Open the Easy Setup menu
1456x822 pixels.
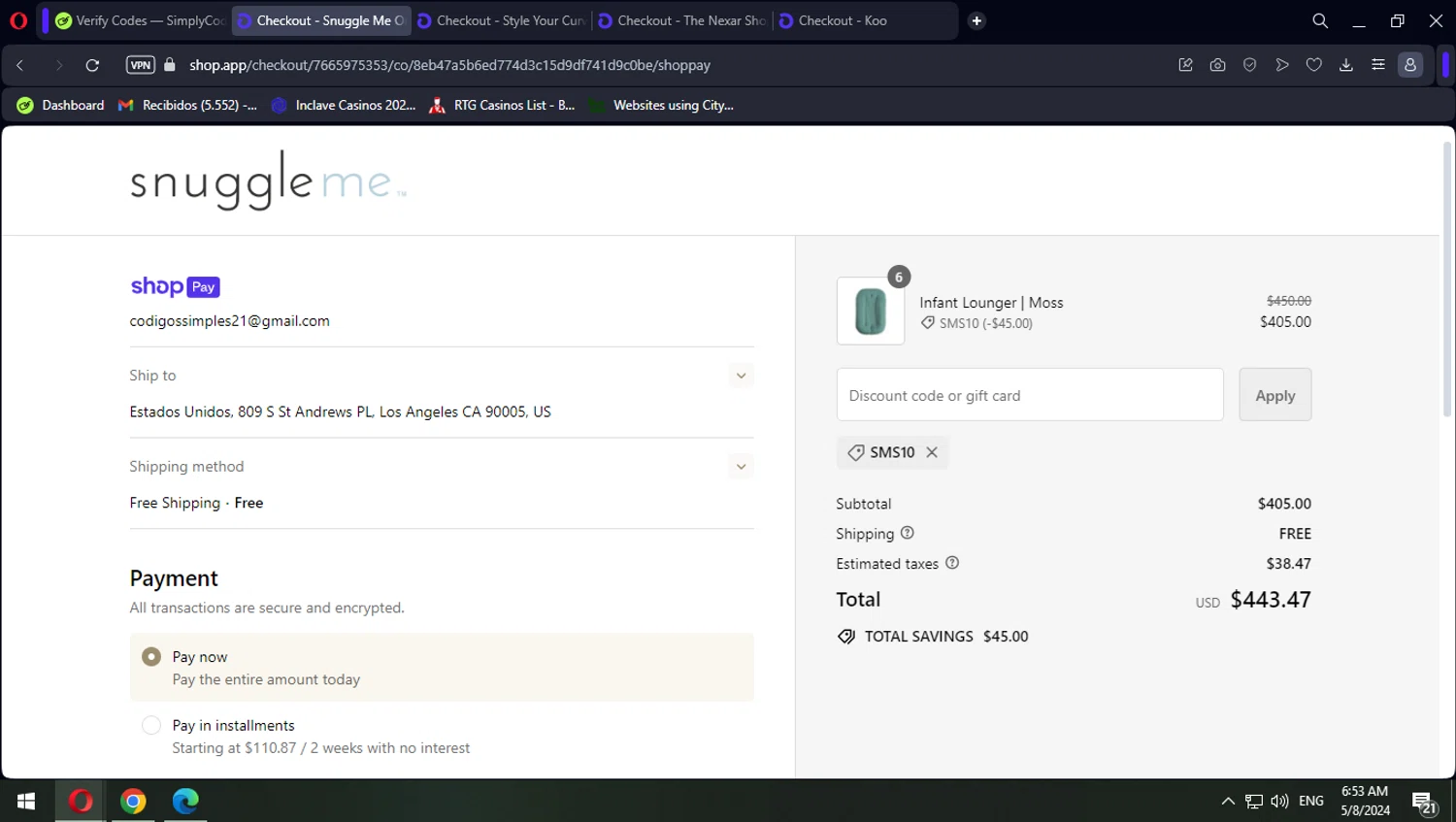click(1378, 65)
